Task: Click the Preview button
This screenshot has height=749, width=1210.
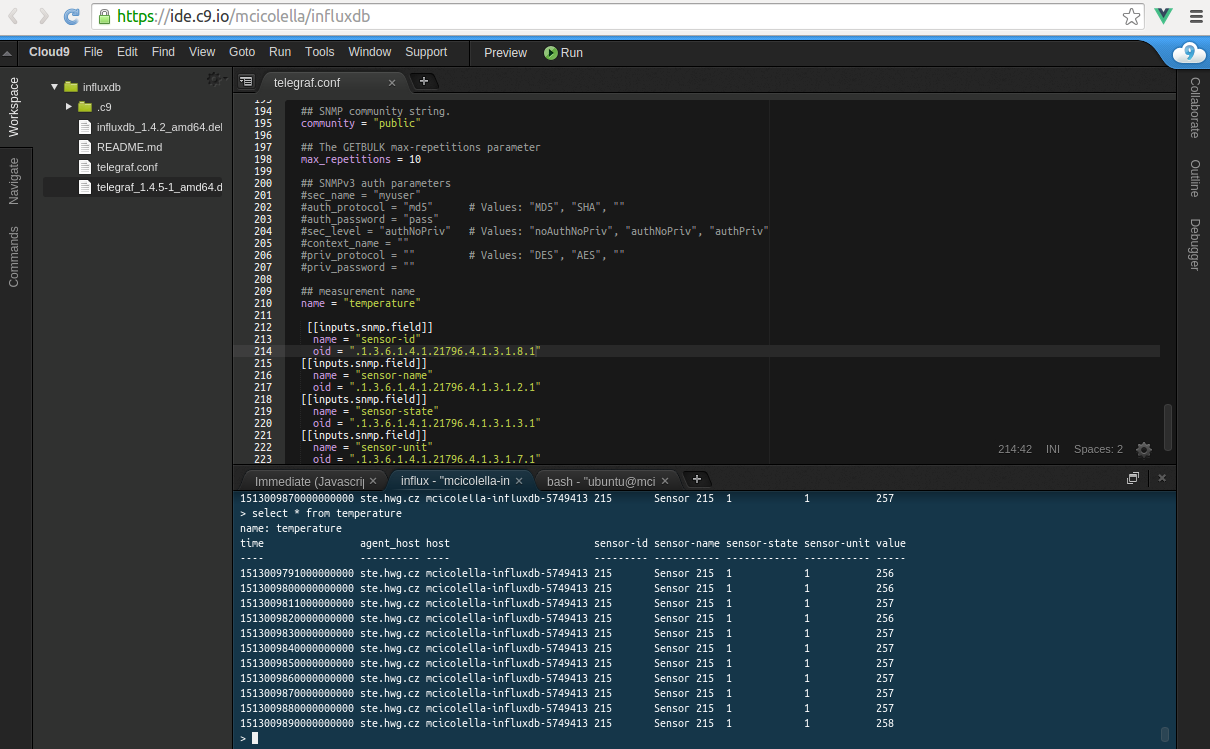Action: (x=505, y=53)
